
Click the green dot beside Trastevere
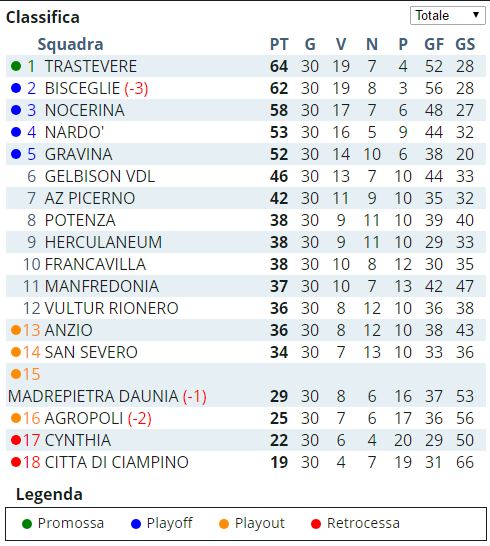coord(16,66)
